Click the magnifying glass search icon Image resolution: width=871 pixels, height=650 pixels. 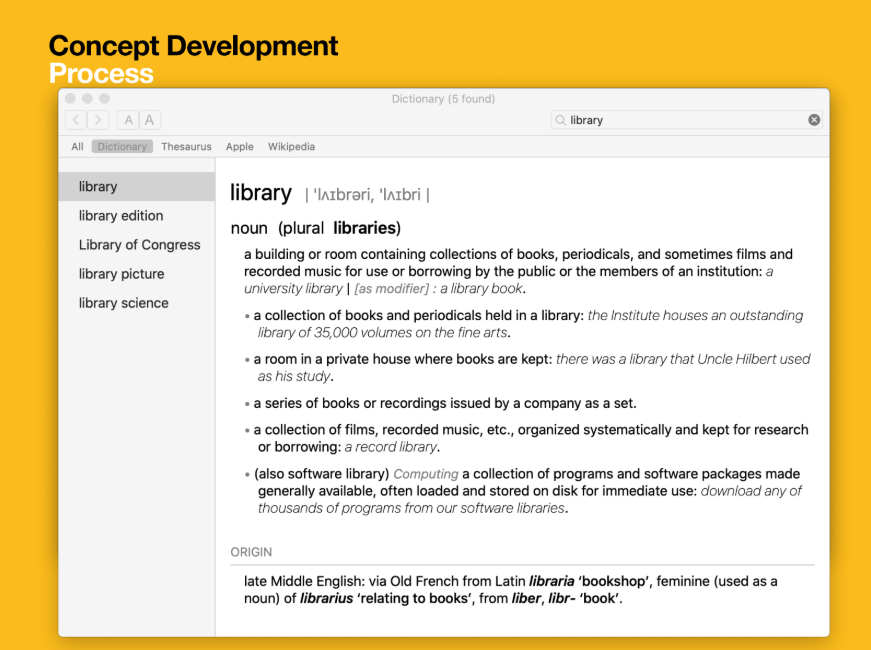coord(561,120)
